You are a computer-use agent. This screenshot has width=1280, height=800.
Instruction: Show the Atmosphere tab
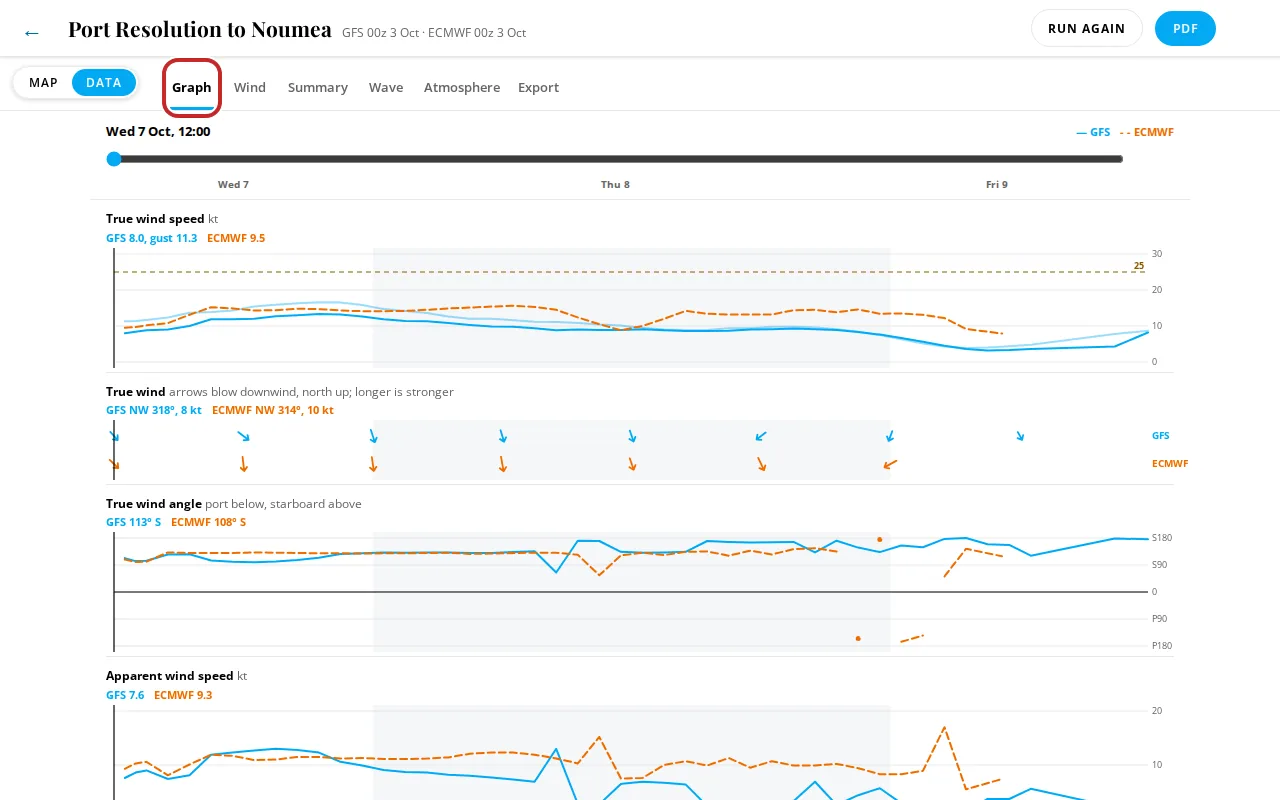(462, 88)
